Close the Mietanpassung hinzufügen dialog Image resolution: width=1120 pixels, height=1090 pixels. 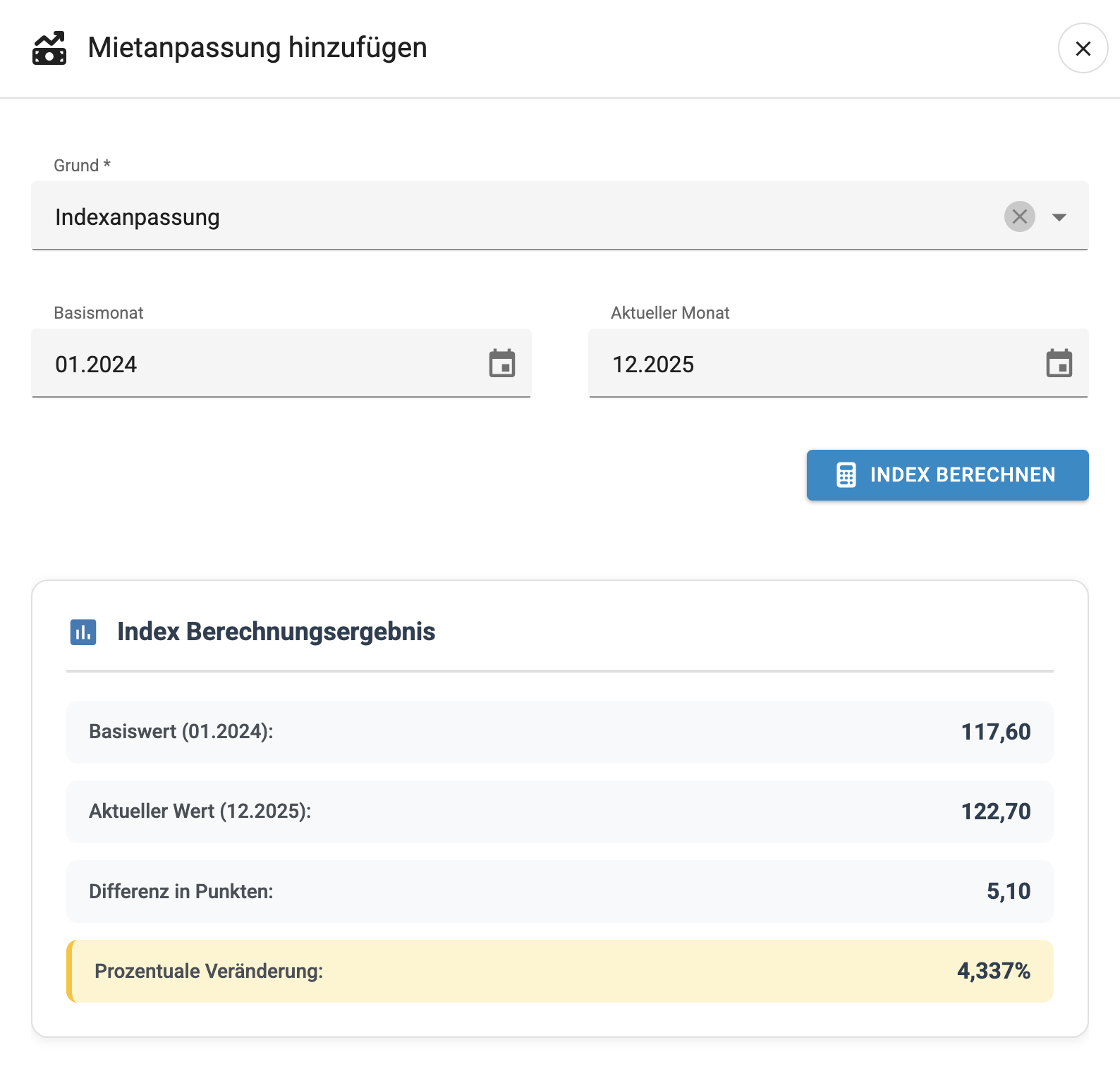1083,48
